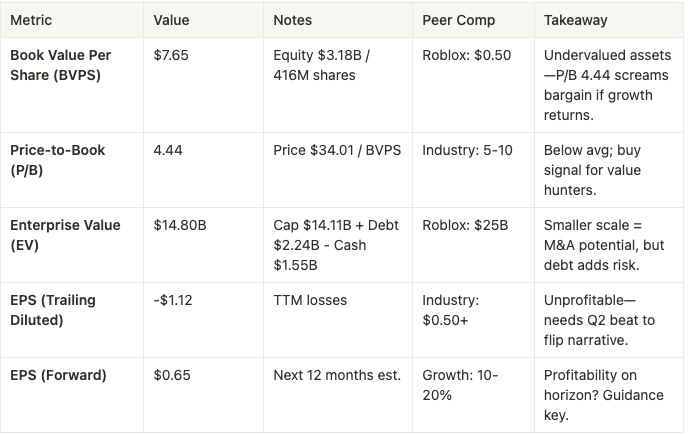
Task: Select the Price-to-Book (P/B) row label
Action: coord(57,160)
